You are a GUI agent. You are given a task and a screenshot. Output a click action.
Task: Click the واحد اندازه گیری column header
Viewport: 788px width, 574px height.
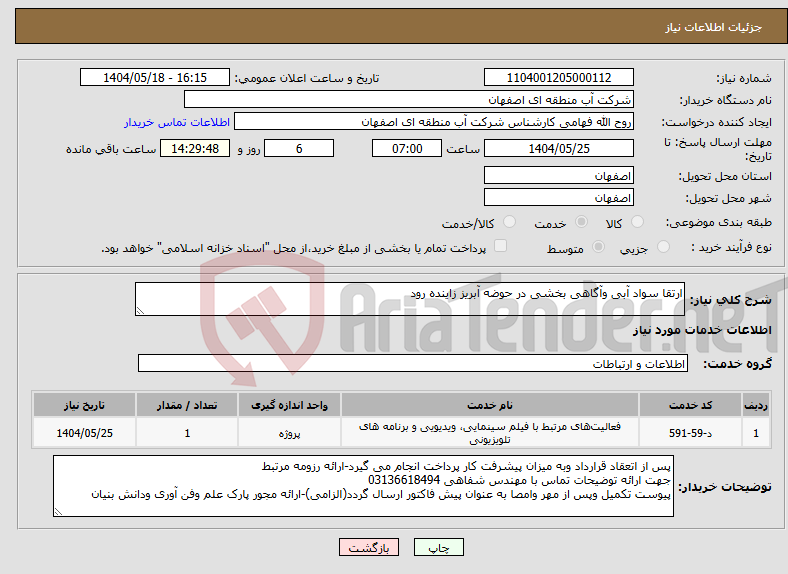tap(289, 405)
